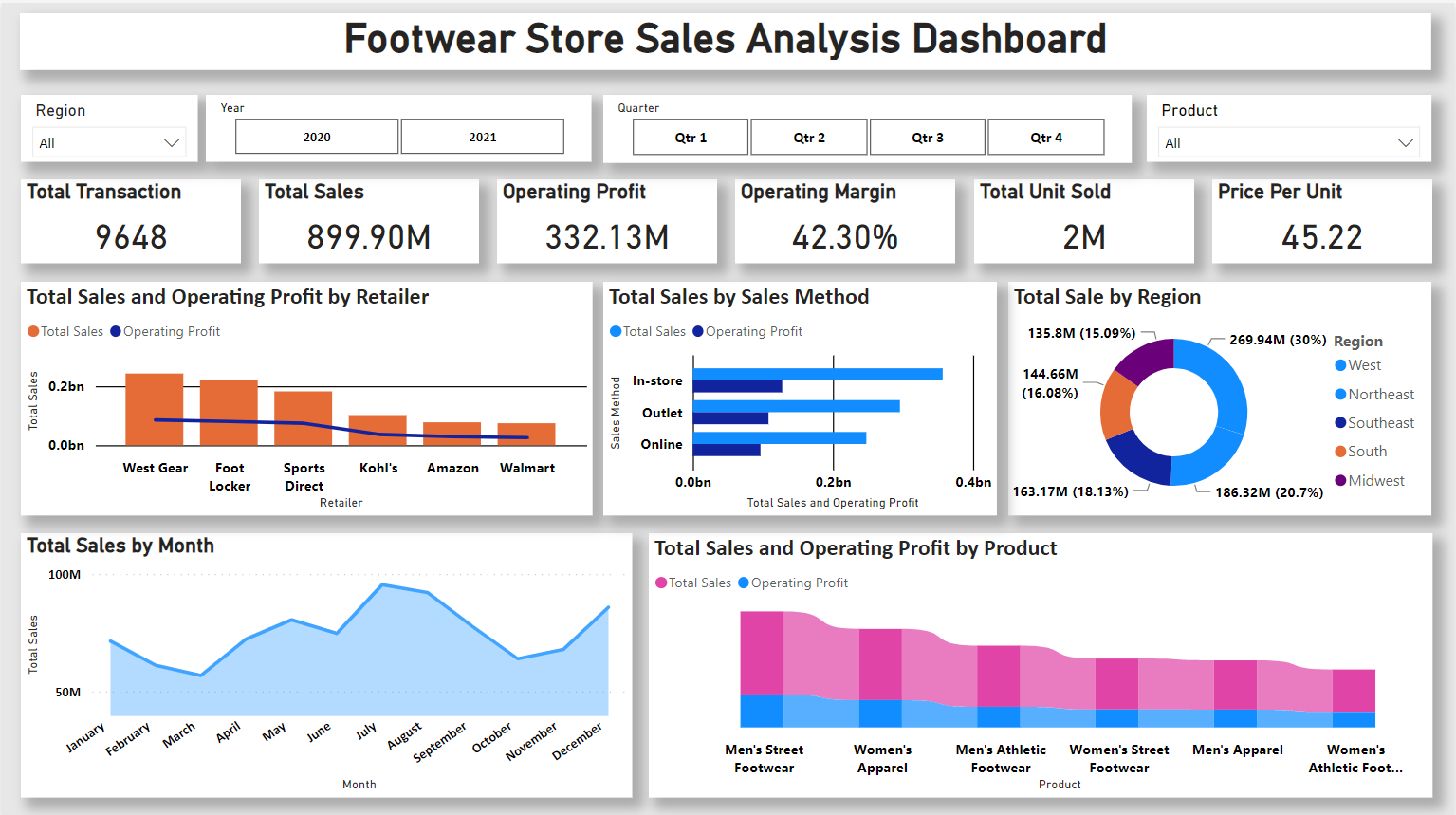Viewport: 1456px width, 815px height.
Task: Expand the Region dropdown chevron
Action: point(172,143)
